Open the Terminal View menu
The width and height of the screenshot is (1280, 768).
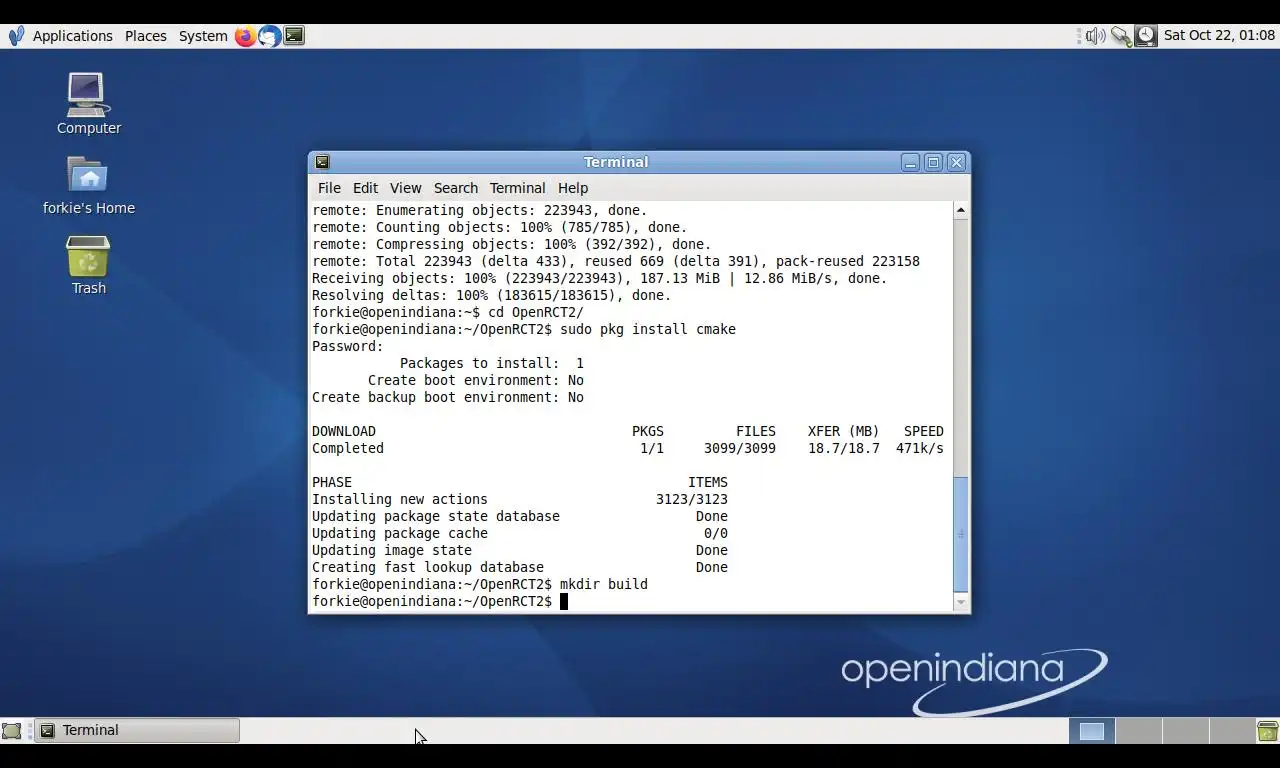pos(405,188)
